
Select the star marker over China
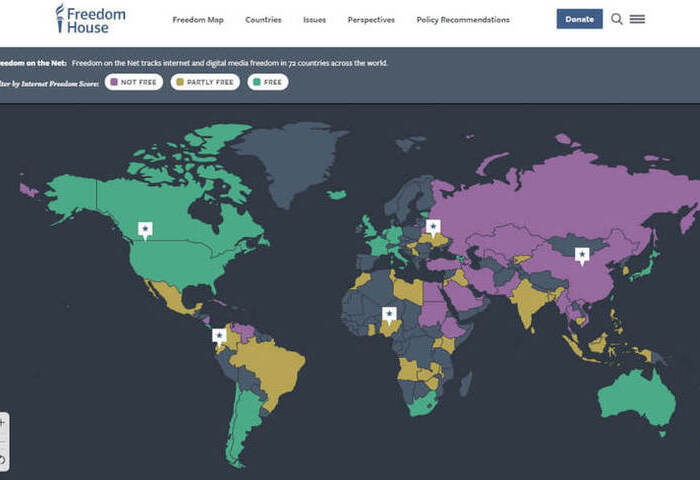pyautogui.click(x=581, y=255)
